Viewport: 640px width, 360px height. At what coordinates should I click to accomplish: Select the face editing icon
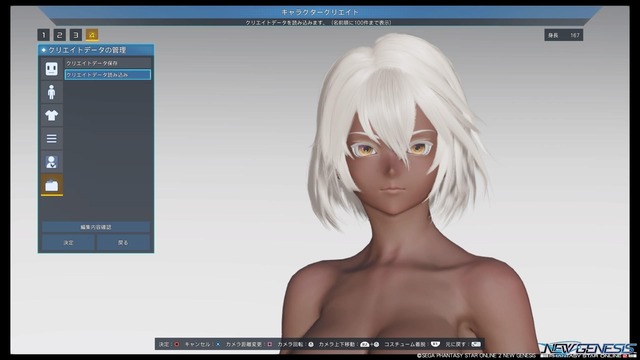point(51,69)
